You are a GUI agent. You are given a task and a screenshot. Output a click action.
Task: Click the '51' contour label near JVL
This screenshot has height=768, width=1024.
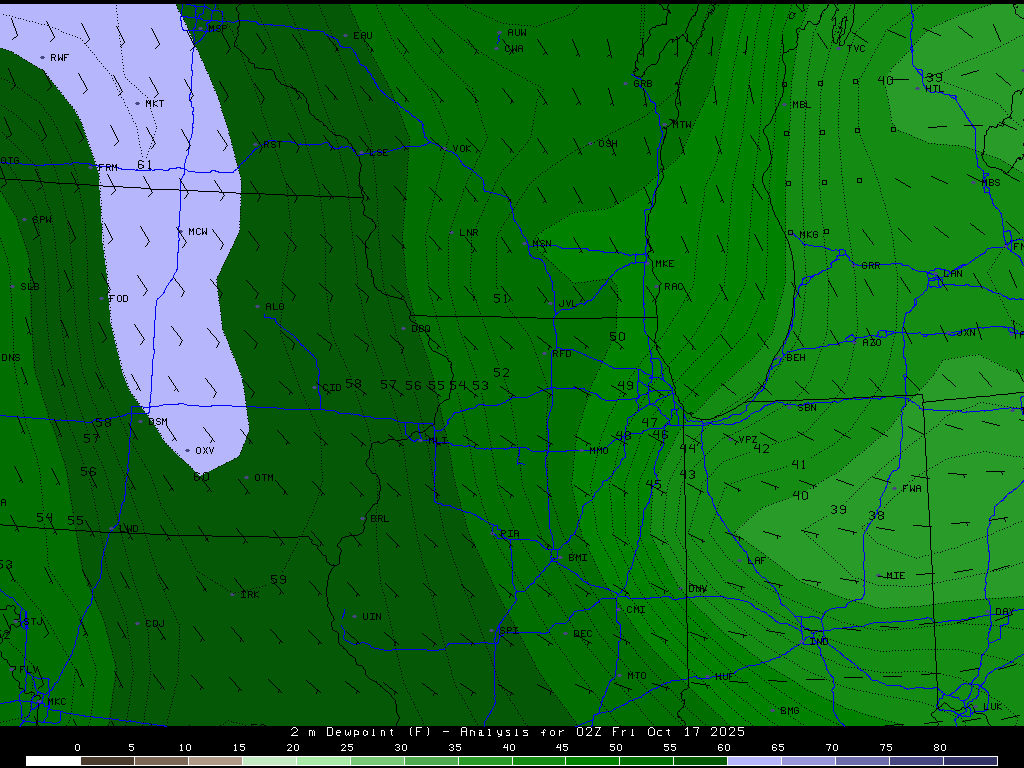coord(501,298)
